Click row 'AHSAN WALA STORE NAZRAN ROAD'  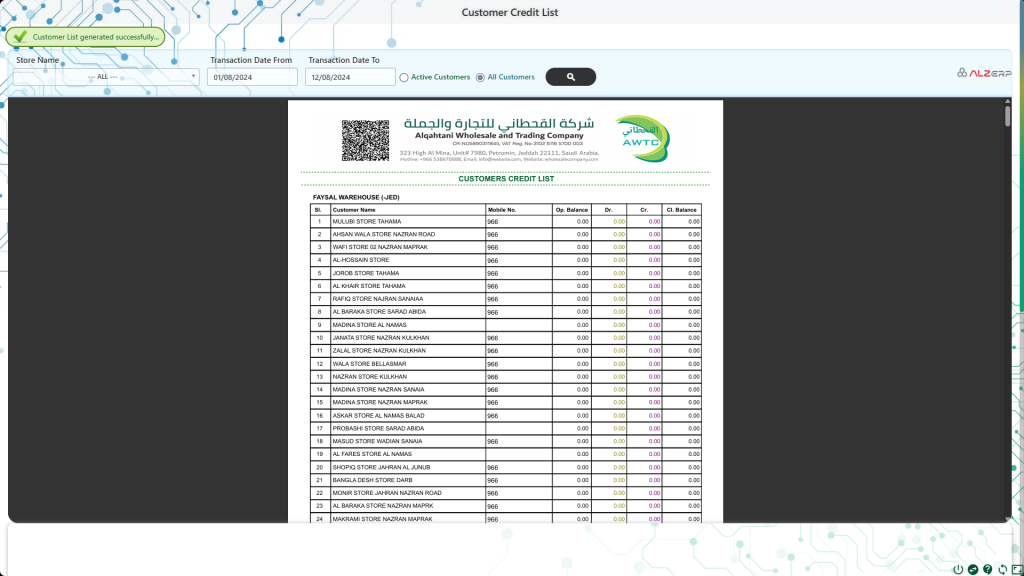pos(506,234)
